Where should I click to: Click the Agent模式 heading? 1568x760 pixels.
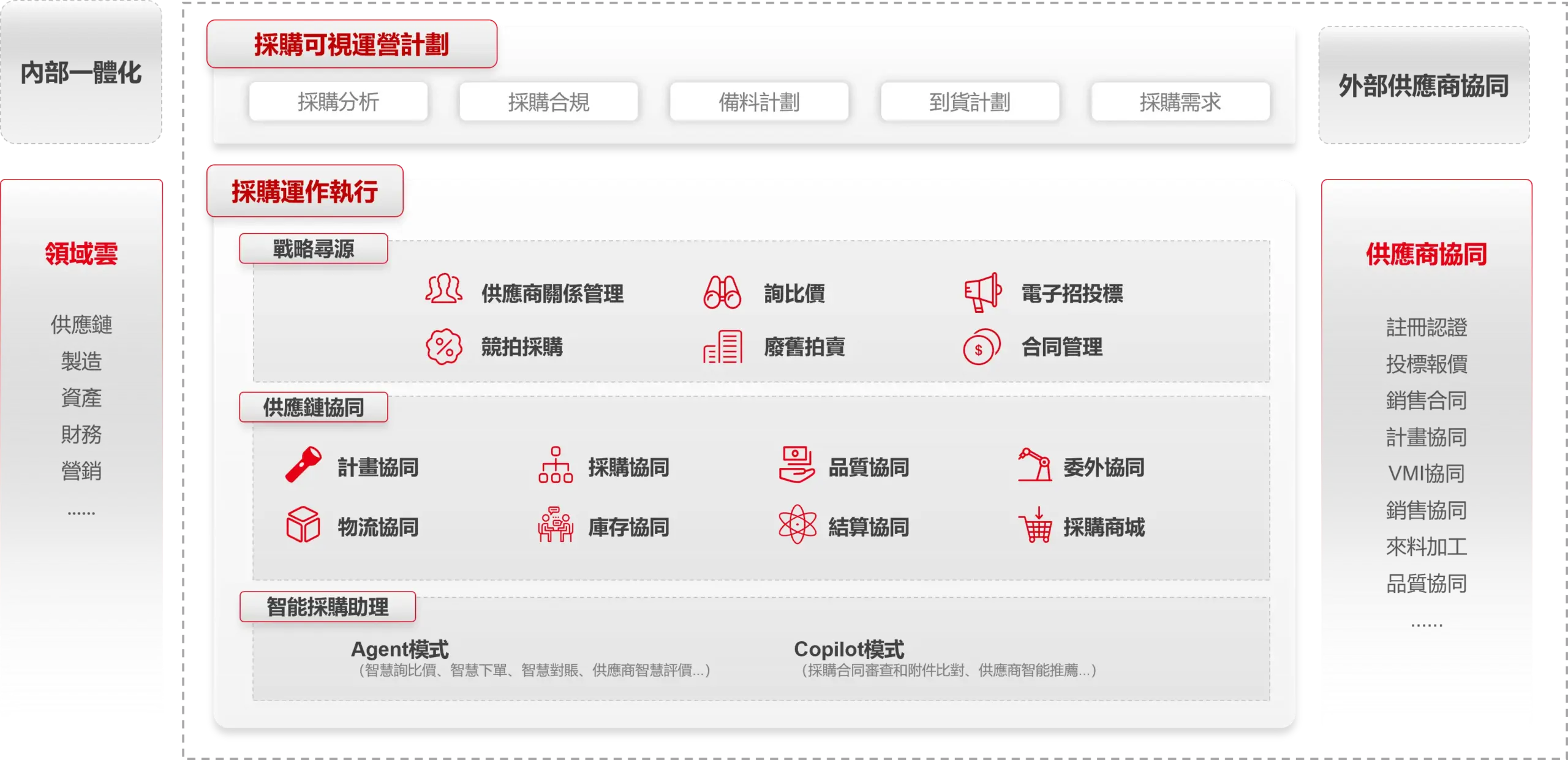click(399, 649)
